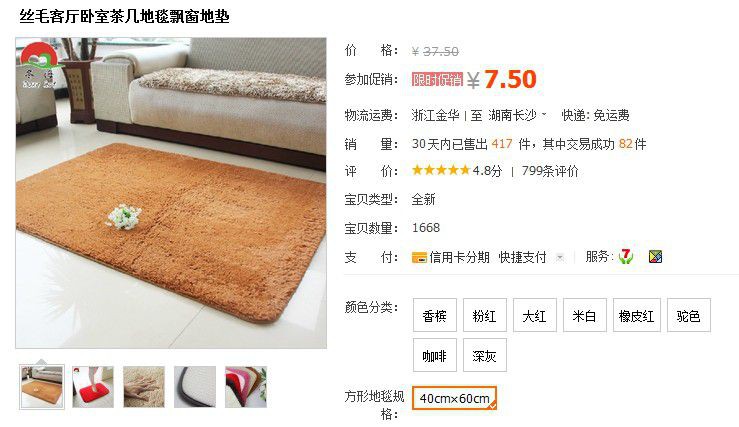Select the 粉红 color option
Image resolution: width=739 pixels, height=427 pixels.
pyautogui.click(x=484, y=315)
